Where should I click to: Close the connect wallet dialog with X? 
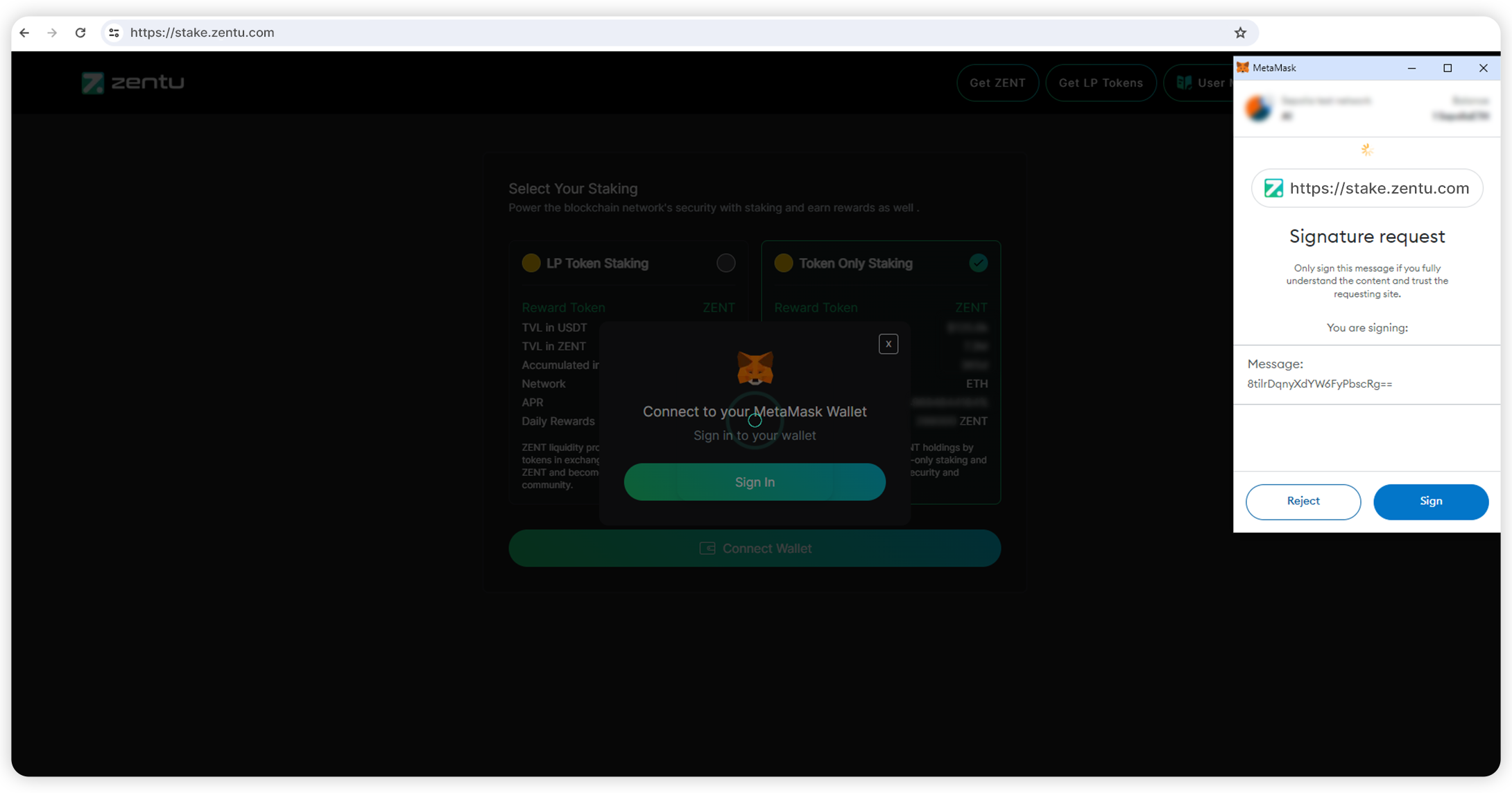click(x=888, y=344)
